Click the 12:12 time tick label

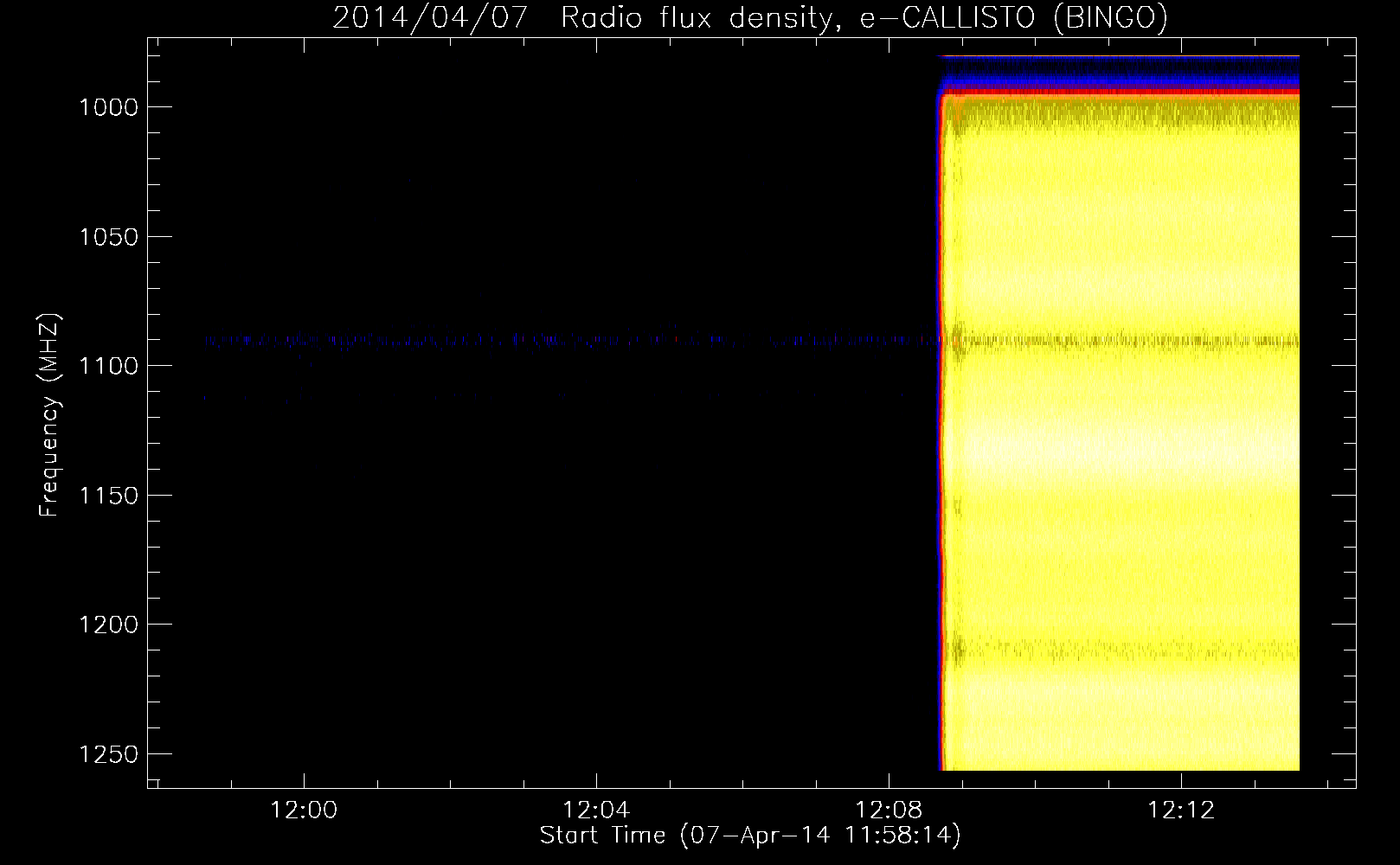point(1181,811)
